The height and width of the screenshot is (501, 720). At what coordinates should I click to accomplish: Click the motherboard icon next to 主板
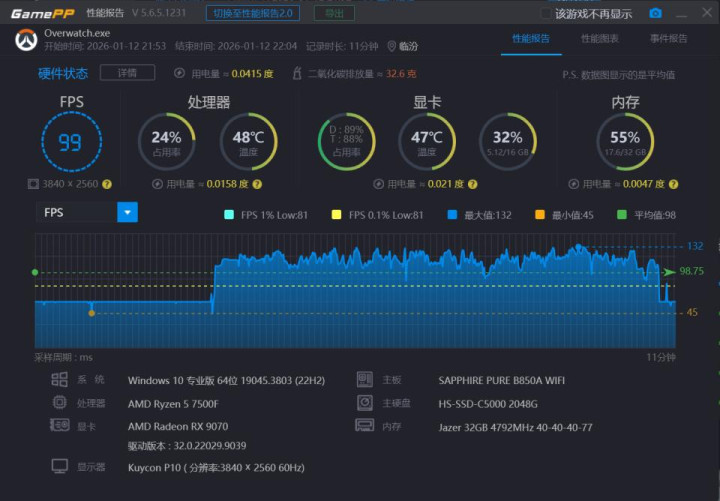[365, 379]
